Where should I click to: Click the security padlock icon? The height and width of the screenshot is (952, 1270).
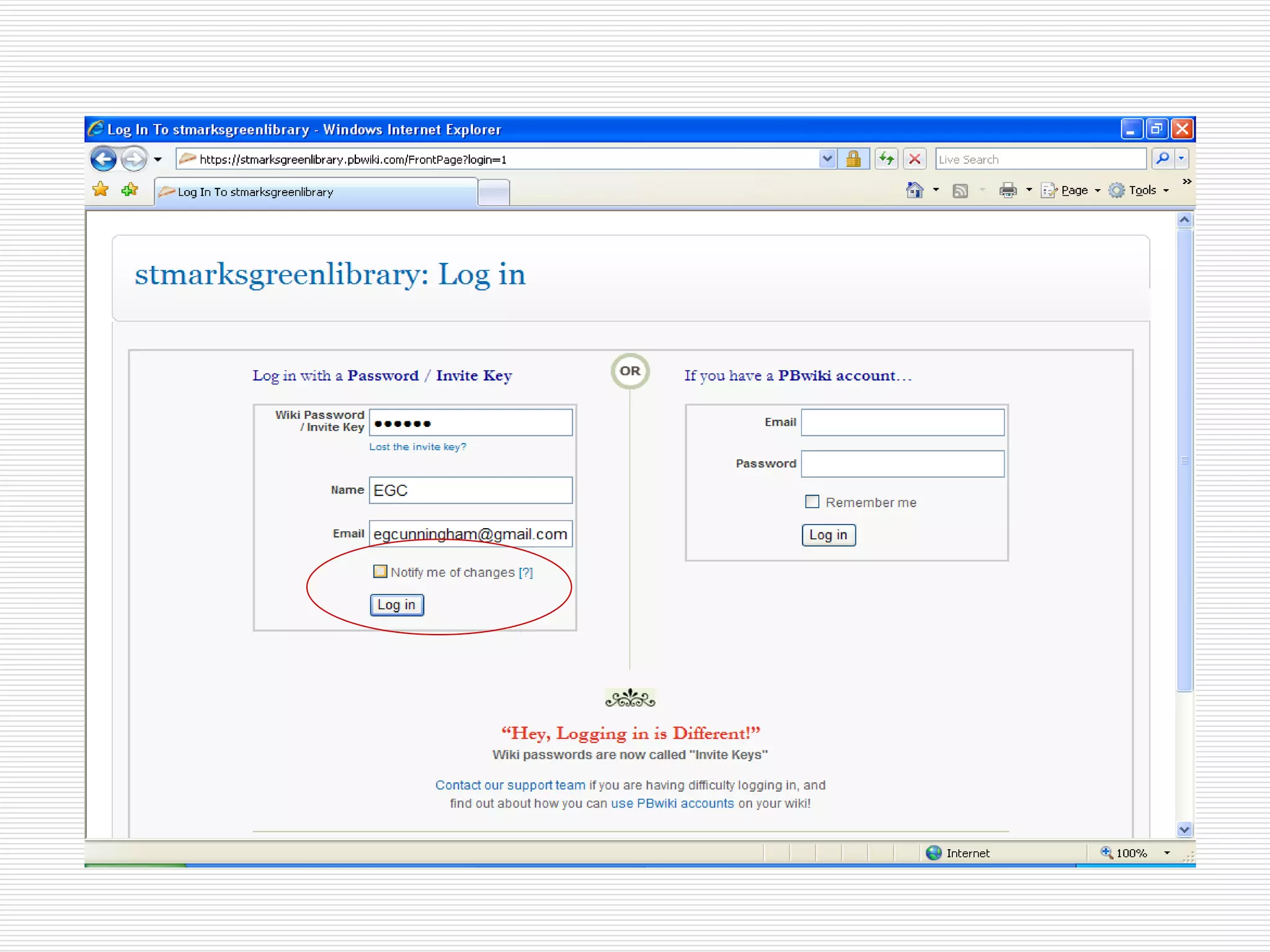(853, 159)
